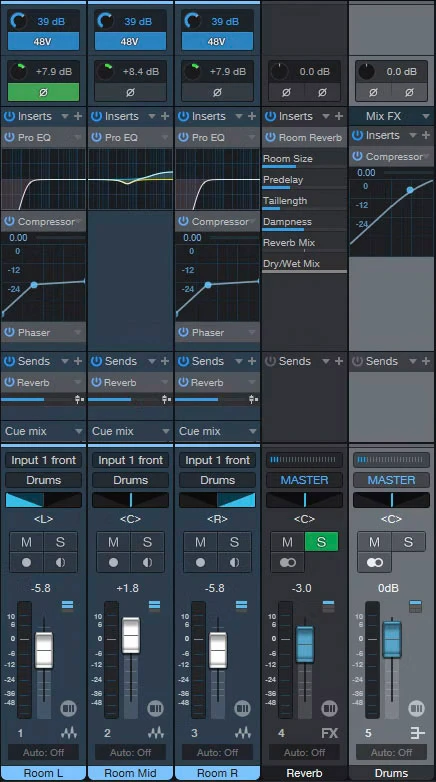Open the Cue mix dropdown on Room R
Screen dimensions: 436x782
(217, 431)
